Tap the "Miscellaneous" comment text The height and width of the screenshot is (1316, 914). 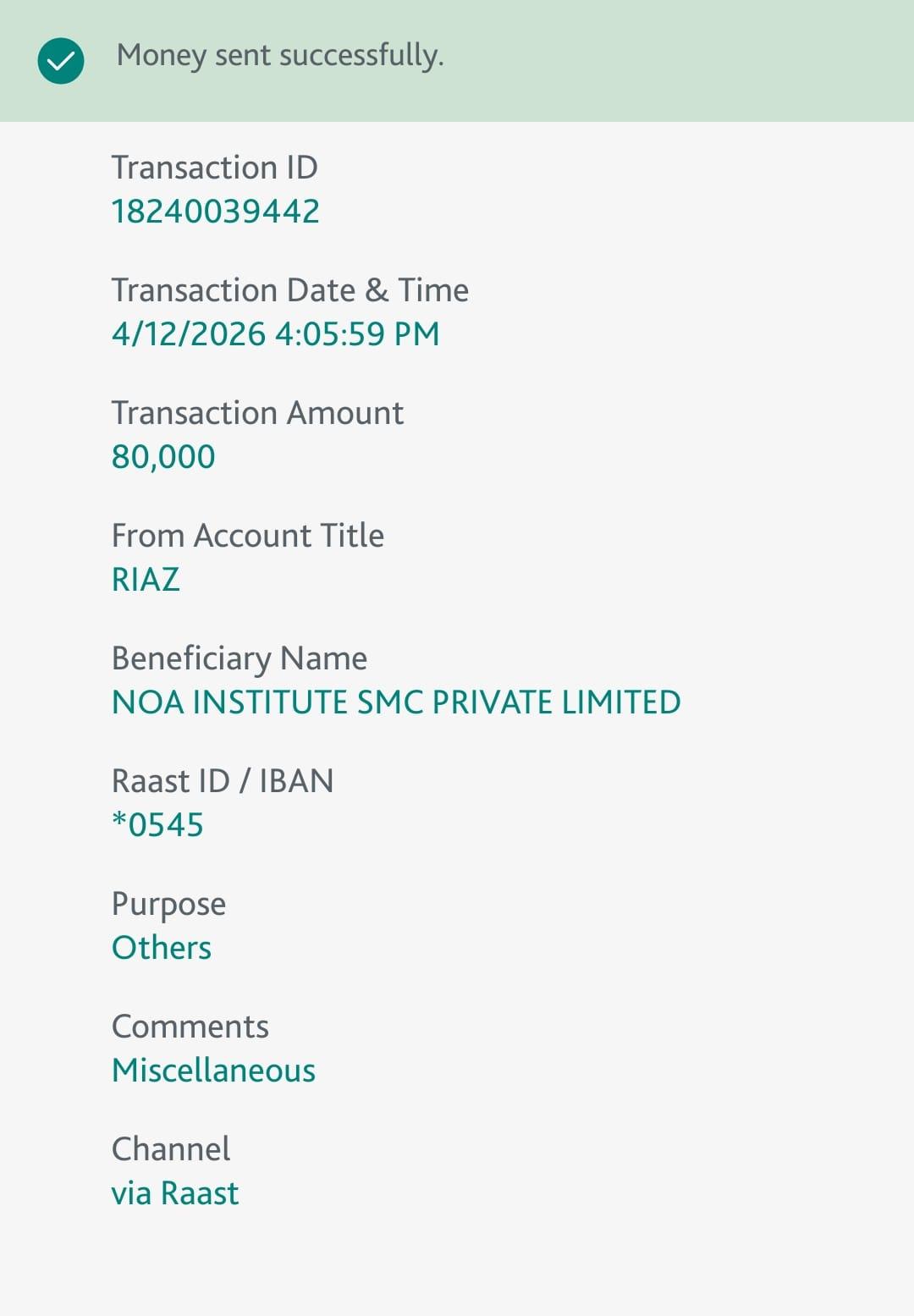coord(213,1071)
